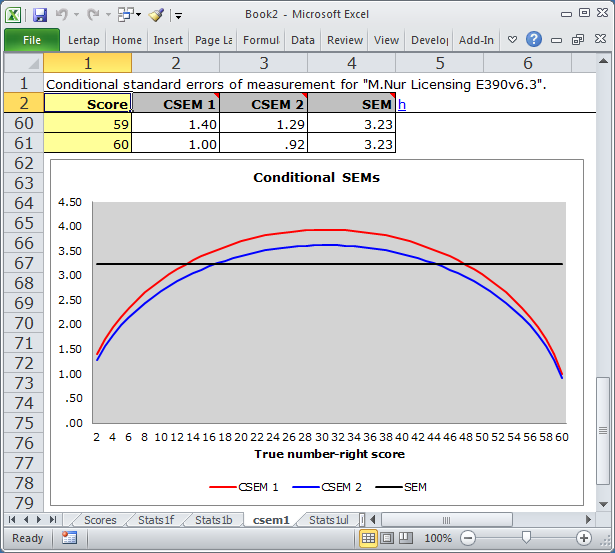Click the 'Conditional SEMs' chart title
This screenshot has width=615, height=553.
click(317, 178)
